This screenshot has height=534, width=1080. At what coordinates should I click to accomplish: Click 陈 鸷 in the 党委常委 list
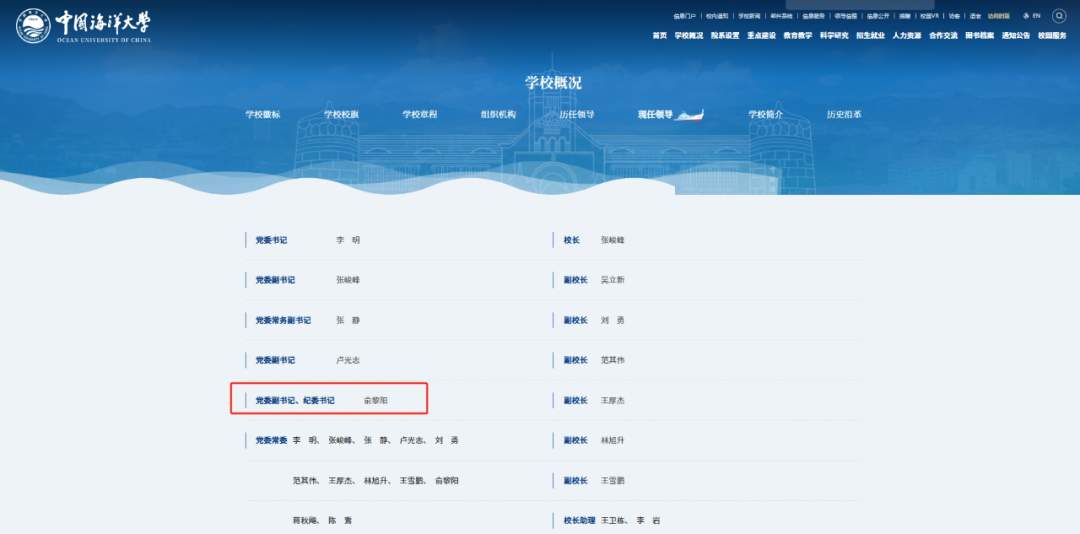point(341,521)
